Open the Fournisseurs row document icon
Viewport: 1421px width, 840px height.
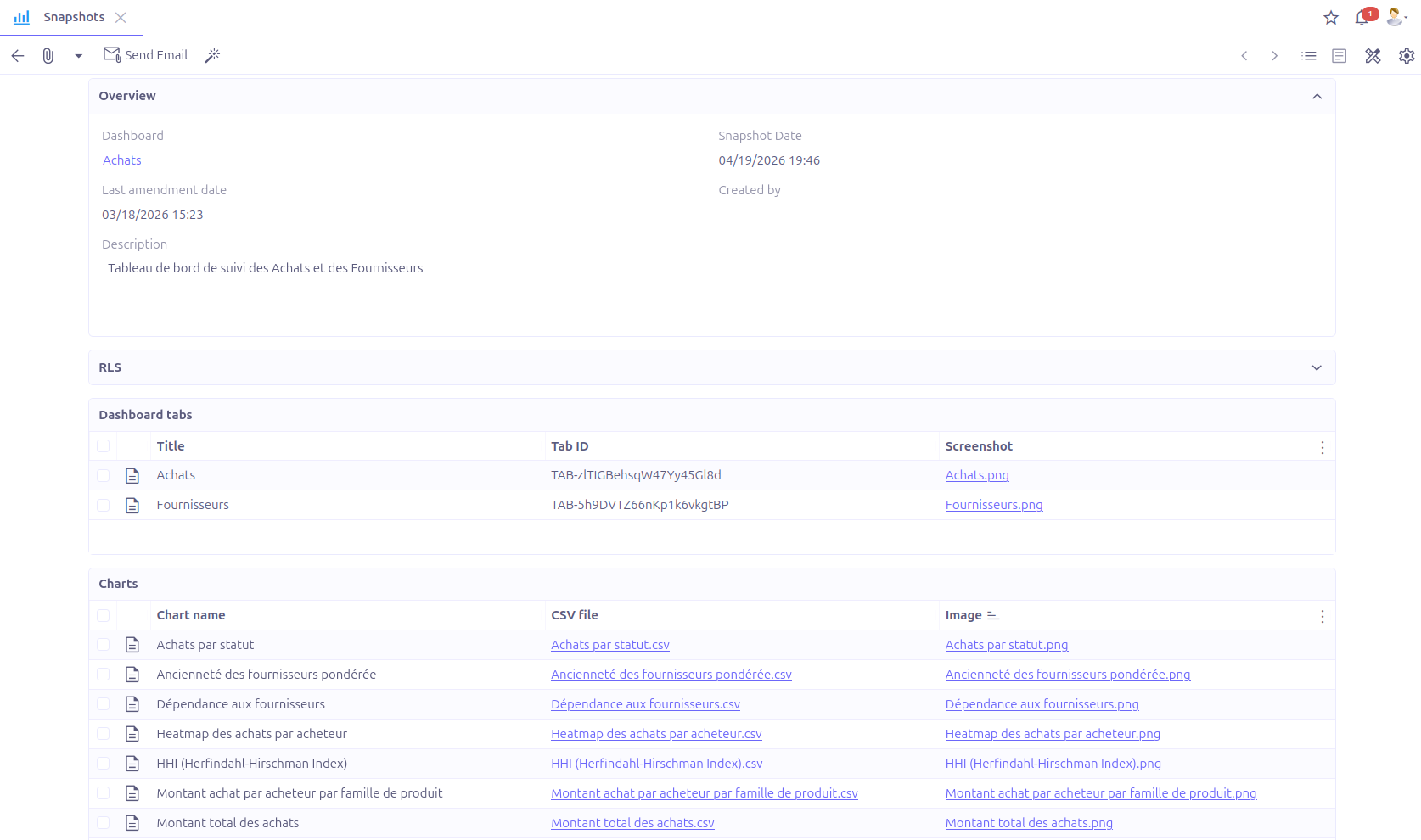[132, 506]
